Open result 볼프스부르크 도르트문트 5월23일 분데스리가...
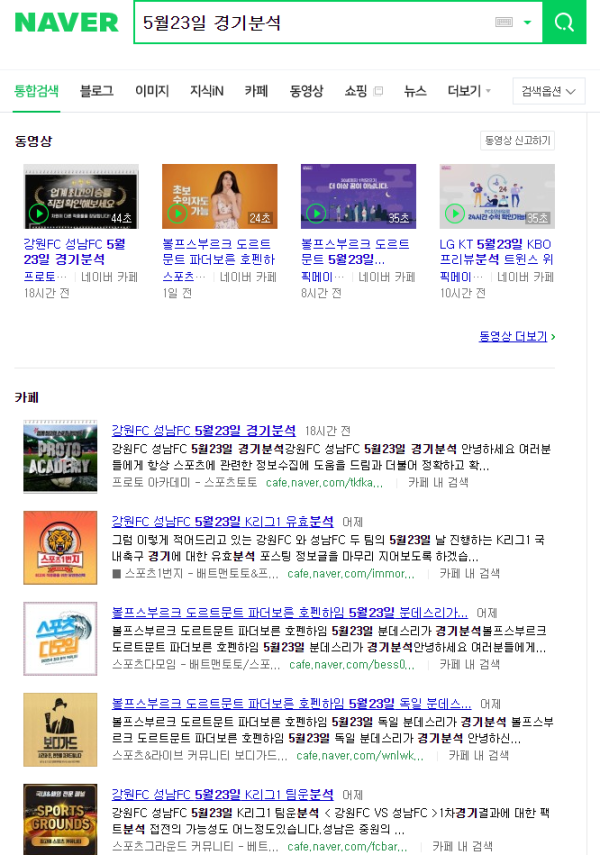The image size is (600, 855). pos(290,613)
